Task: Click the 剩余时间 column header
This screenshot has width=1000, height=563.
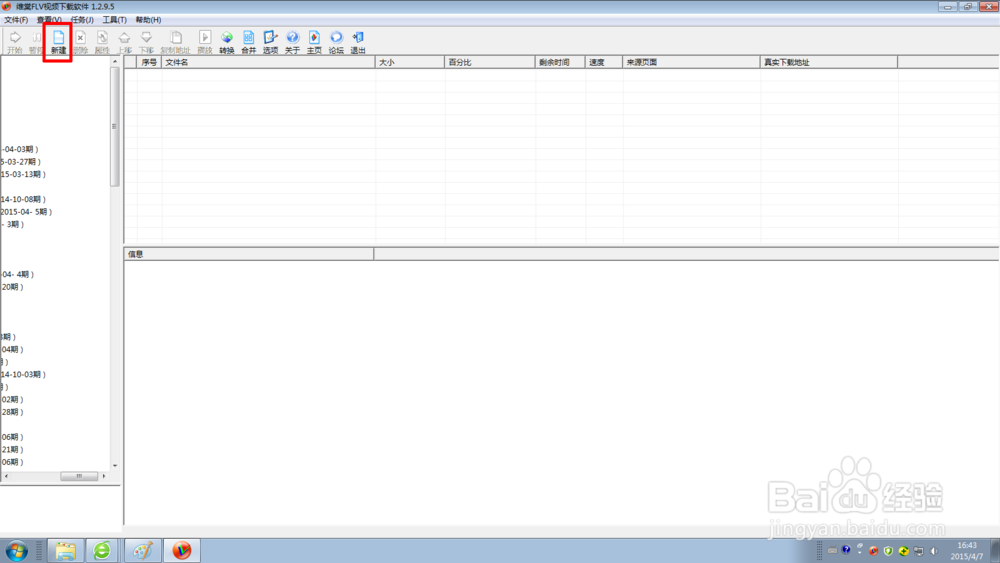Action: (x=561, y=62)
